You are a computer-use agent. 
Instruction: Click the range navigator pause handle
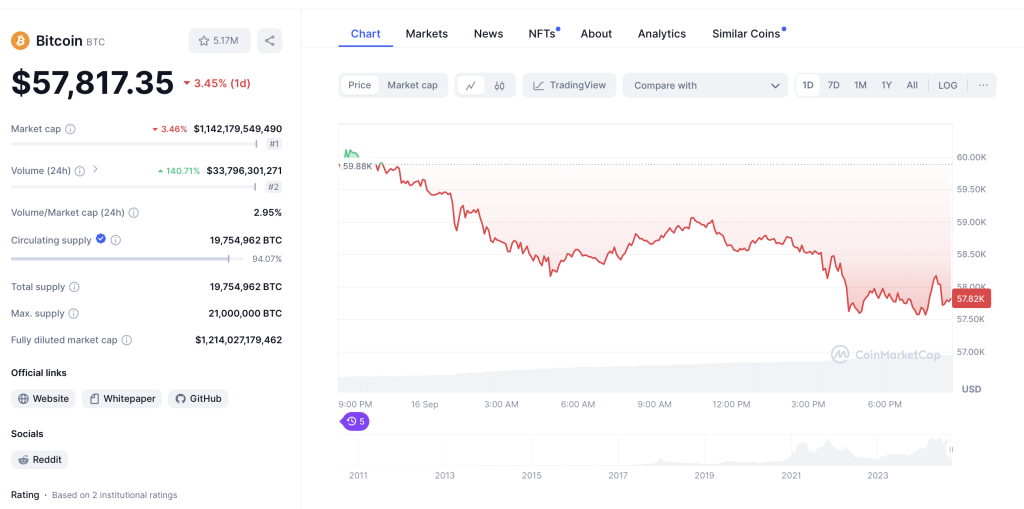click(x=951, y=450)
